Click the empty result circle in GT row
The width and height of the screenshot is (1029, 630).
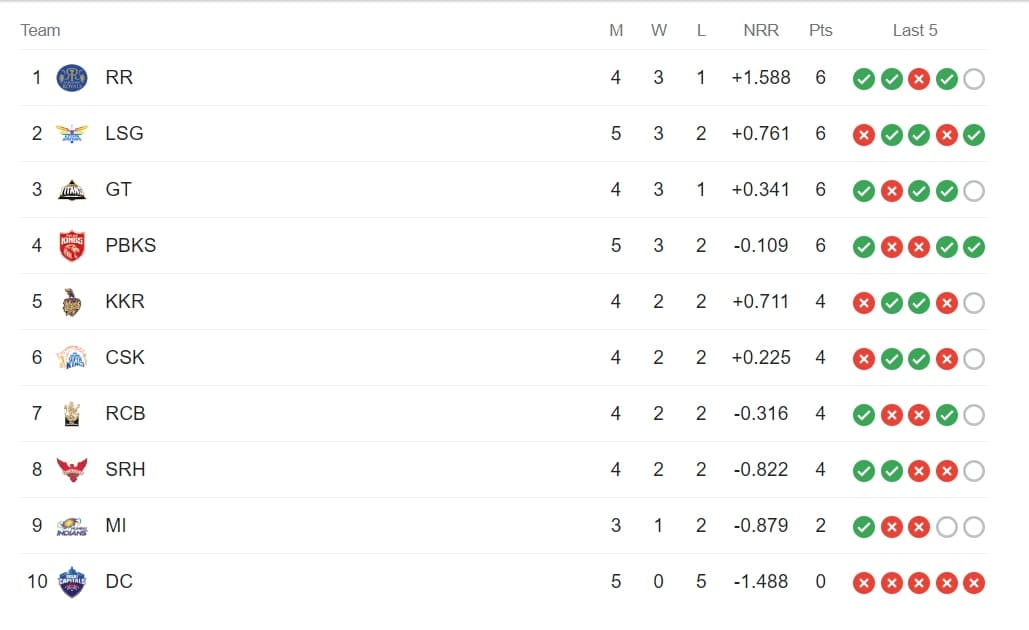click(974, 191)
